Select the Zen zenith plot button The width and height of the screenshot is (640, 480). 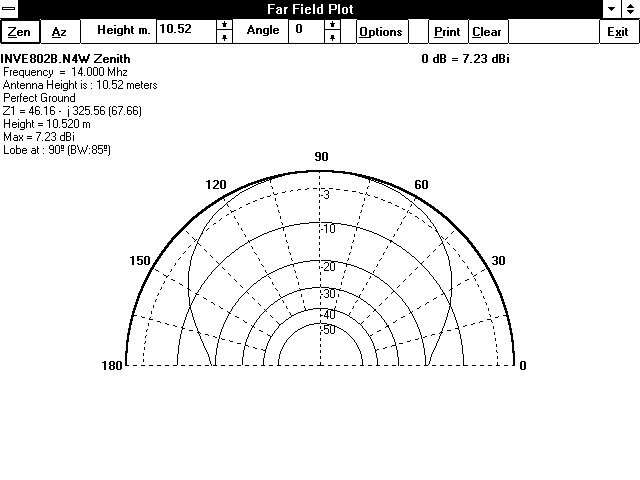[x=20, y=31]
